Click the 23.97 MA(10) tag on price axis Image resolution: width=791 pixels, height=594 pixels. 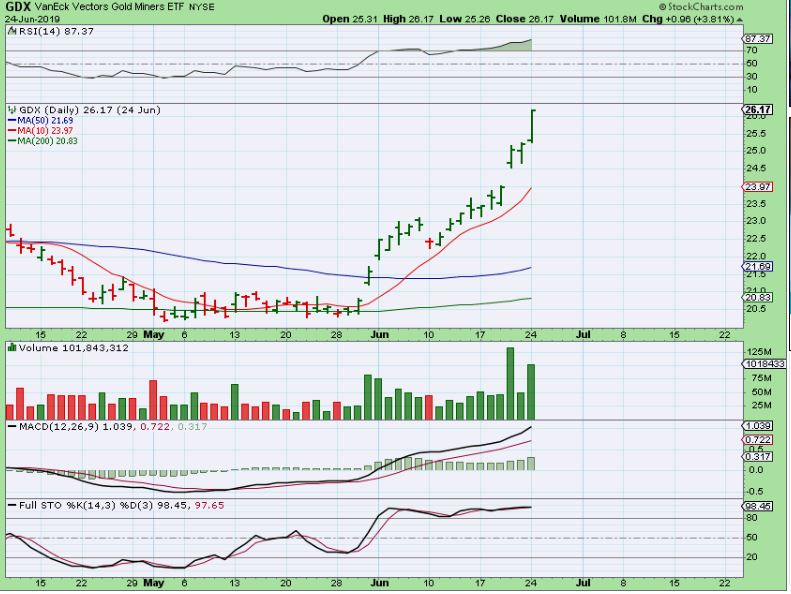point(758,187)
